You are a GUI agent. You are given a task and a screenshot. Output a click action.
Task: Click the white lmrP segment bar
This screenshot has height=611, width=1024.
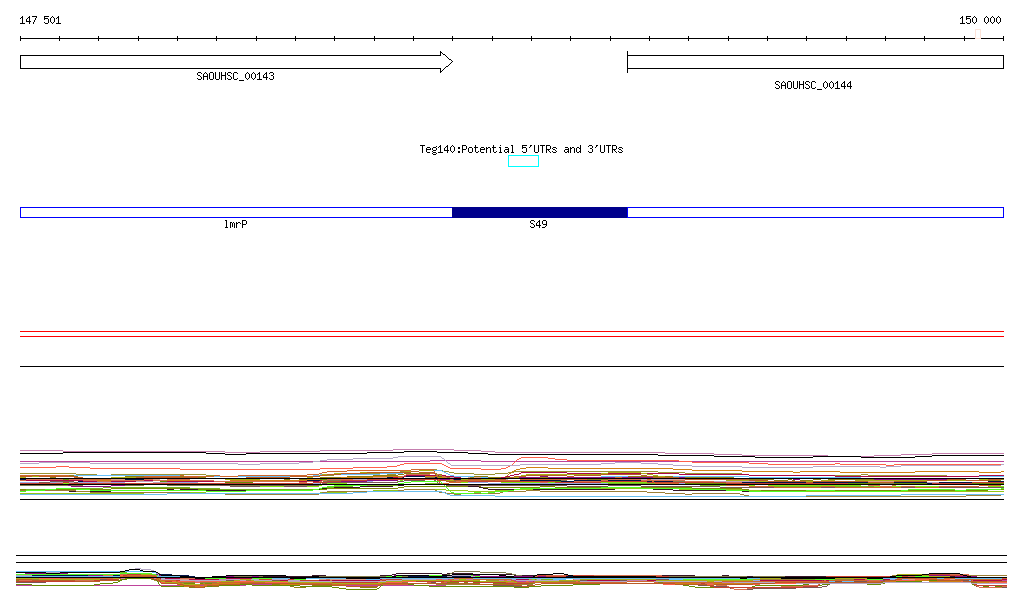tap(236, 212)
